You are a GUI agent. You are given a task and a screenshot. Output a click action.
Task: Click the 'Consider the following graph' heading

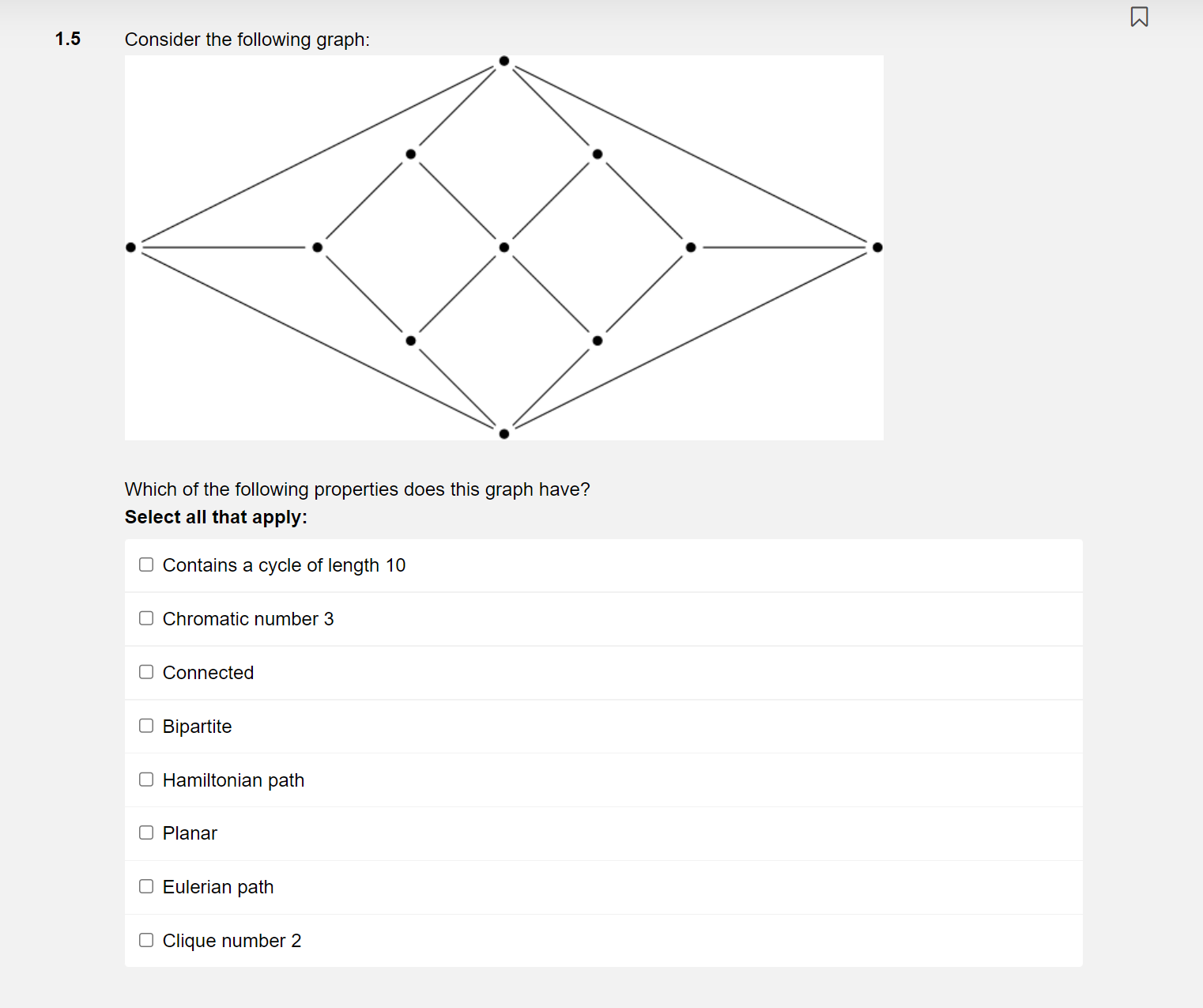247,40
